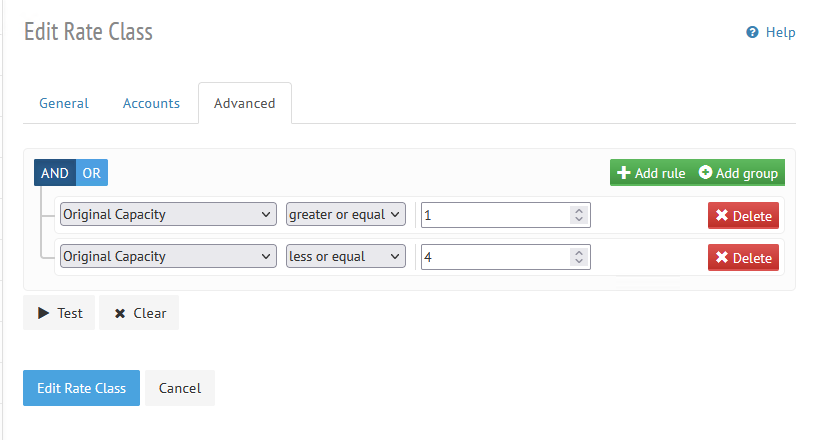
Task: Click the X icon on first Delete button
Action: [722, 215]
